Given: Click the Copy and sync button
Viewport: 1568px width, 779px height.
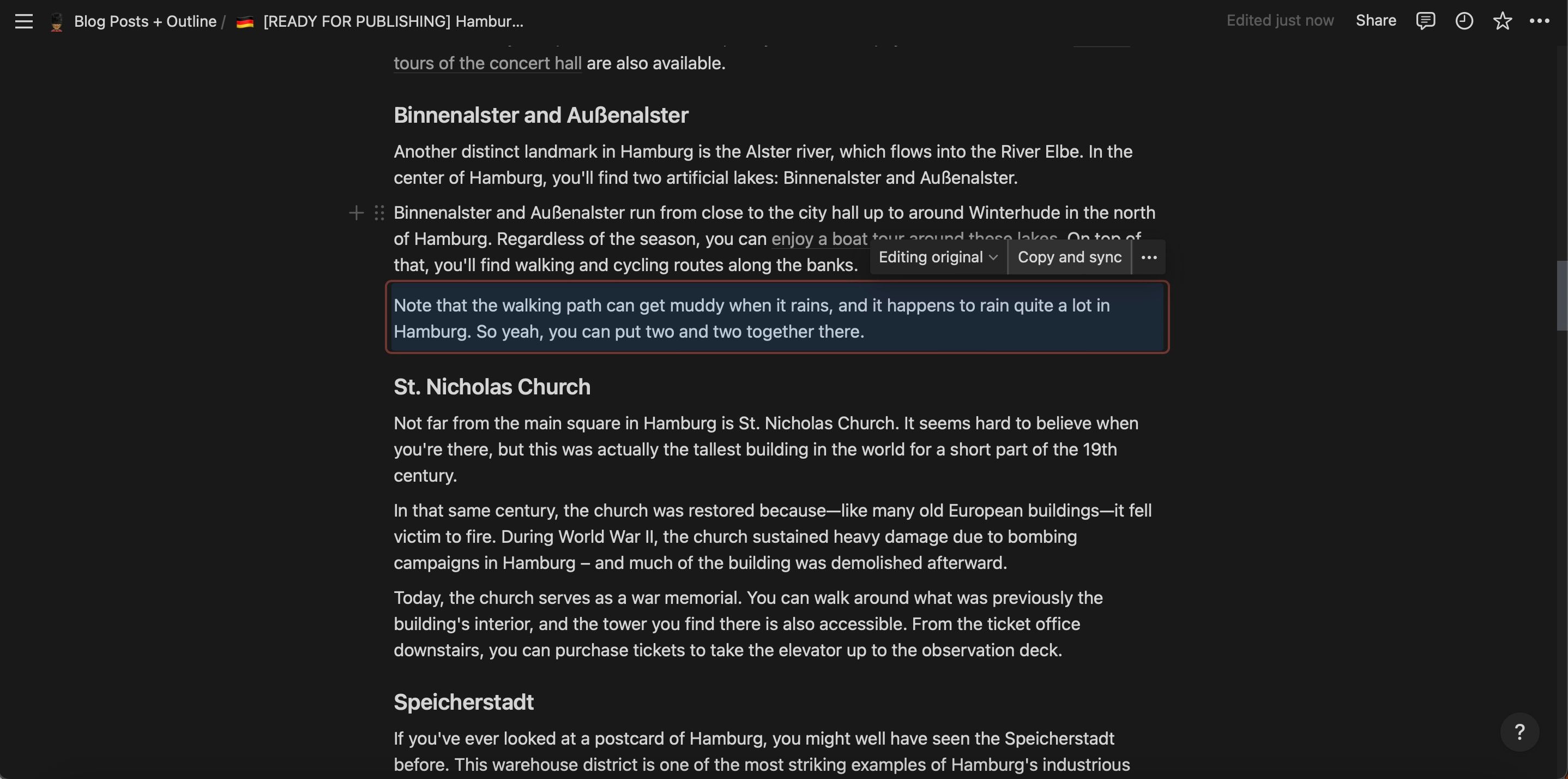Looking at the screenshot, I should (1069, 257).
